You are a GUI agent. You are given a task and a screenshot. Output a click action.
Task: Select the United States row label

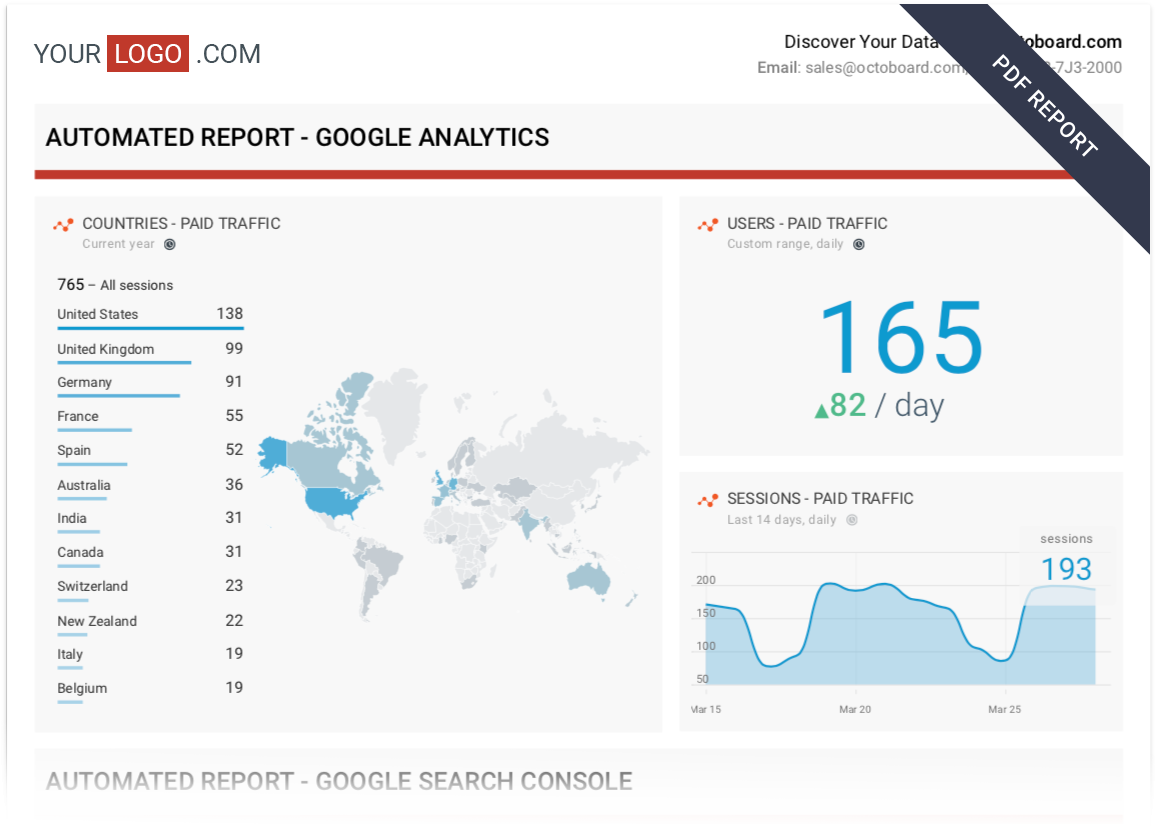tap(97, 314)
